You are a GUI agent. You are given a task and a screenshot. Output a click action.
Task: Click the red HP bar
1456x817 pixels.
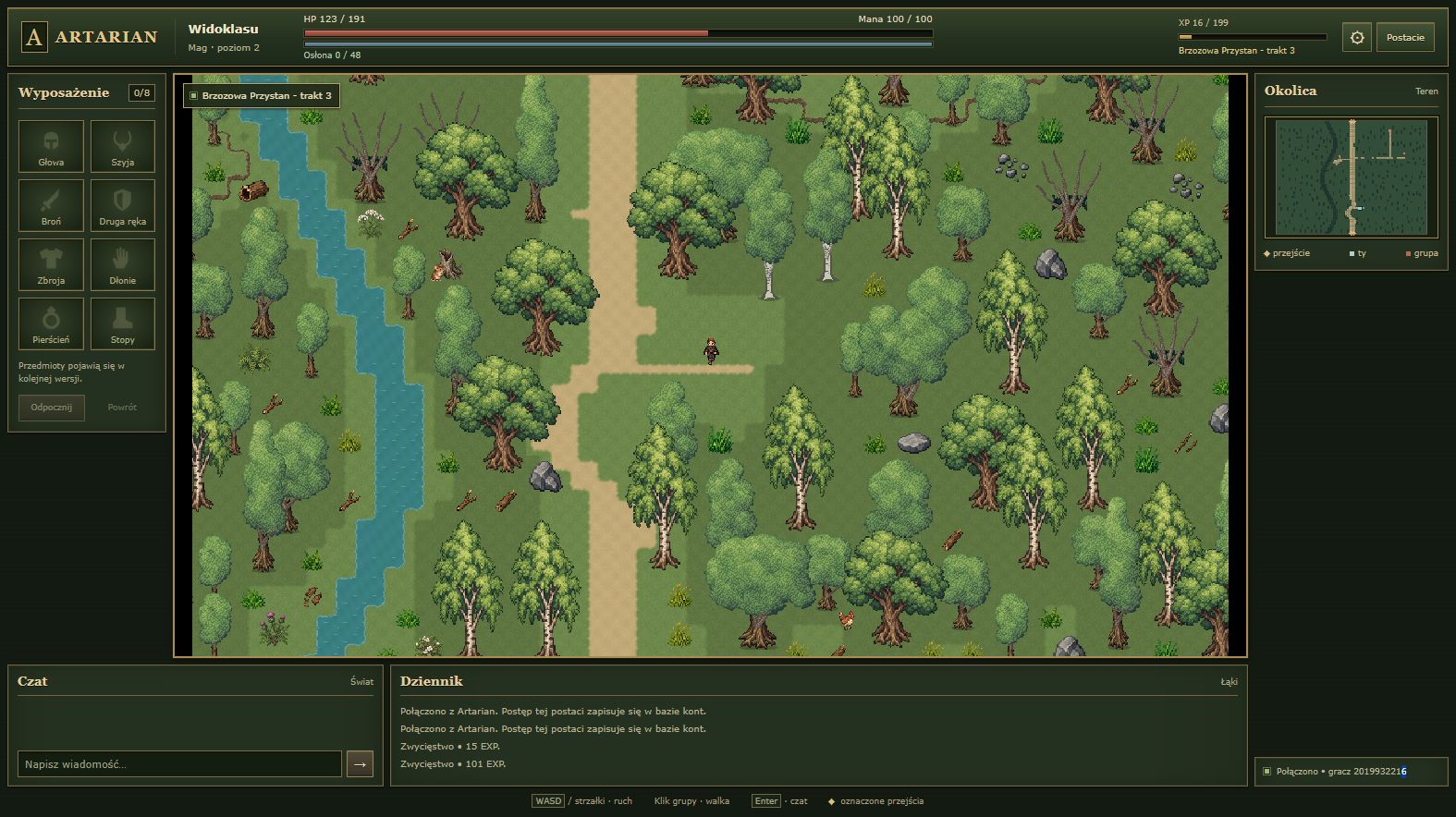point(618,33)
